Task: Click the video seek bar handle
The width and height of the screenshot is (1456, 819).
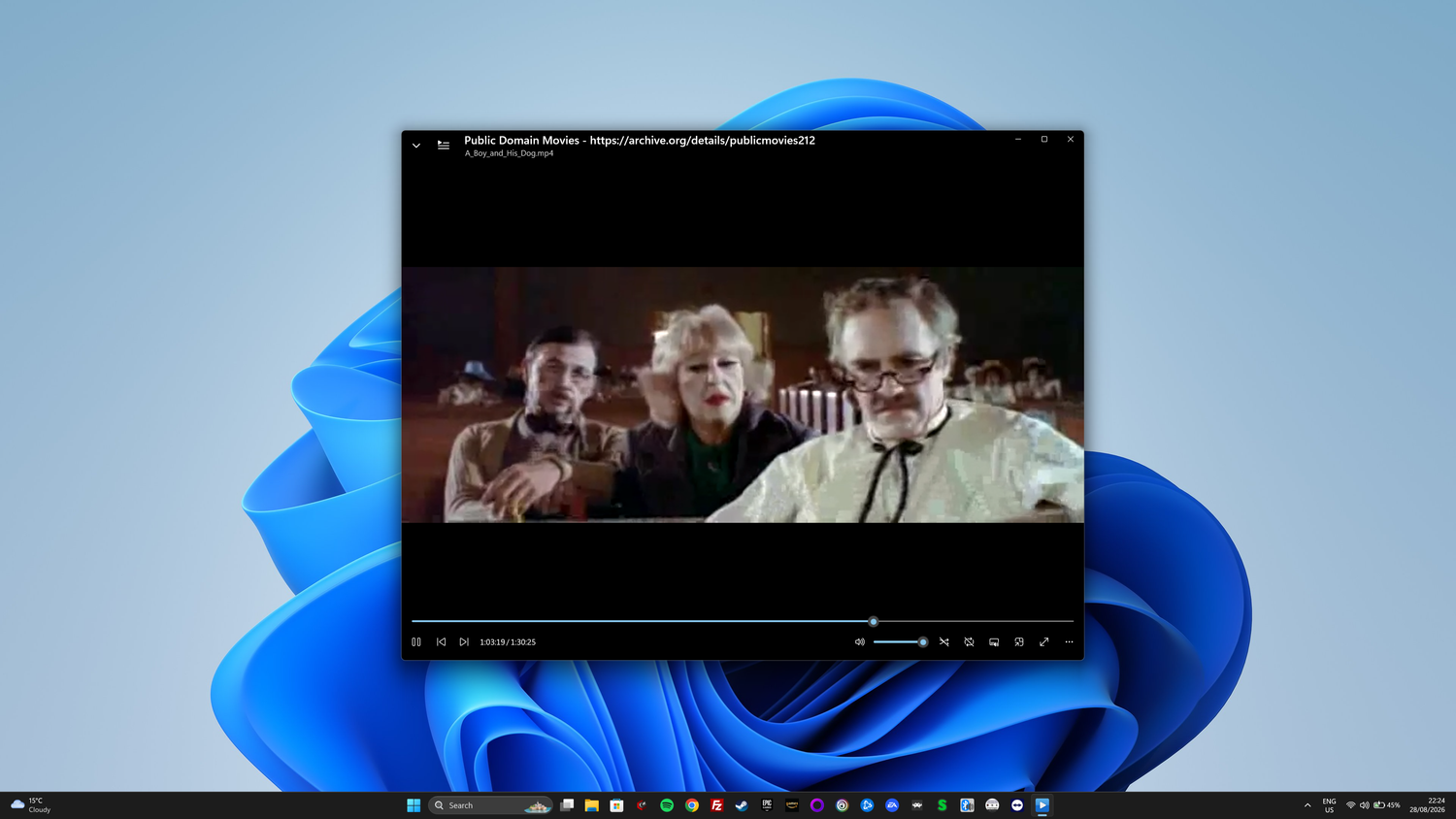Action: click(873, 621)
